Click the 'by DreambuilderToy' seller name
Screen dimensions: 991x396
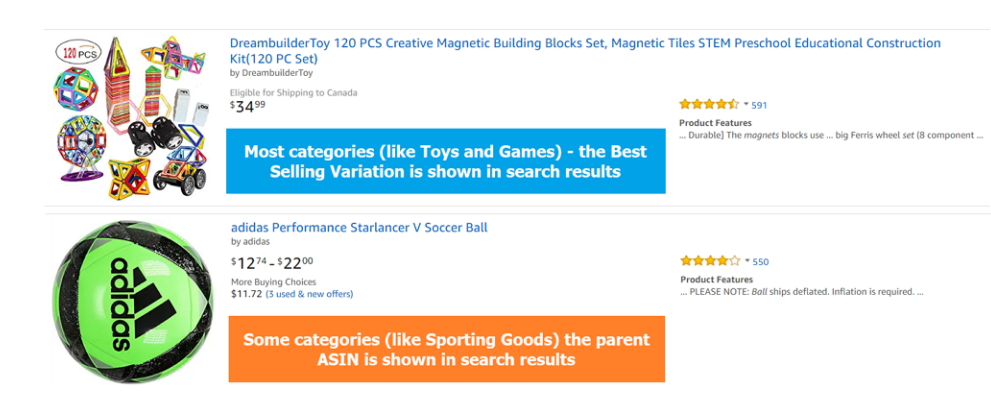pos(271,73)
